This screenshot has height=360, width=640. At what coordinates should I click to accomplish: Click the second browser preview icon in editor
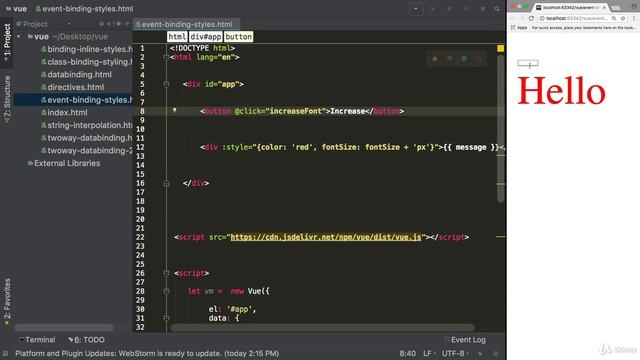[x=449, y=59]
